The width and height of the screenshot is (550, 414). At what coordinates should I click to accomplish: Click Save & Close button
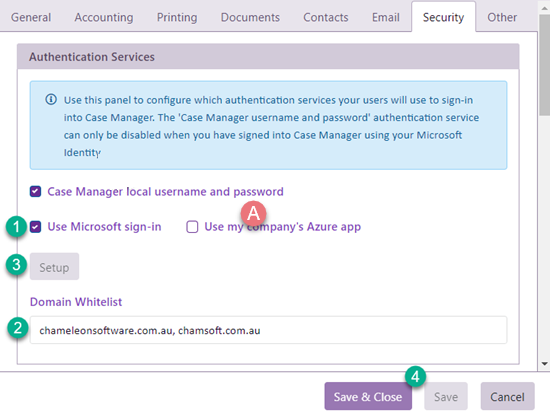tap(368, 396)
